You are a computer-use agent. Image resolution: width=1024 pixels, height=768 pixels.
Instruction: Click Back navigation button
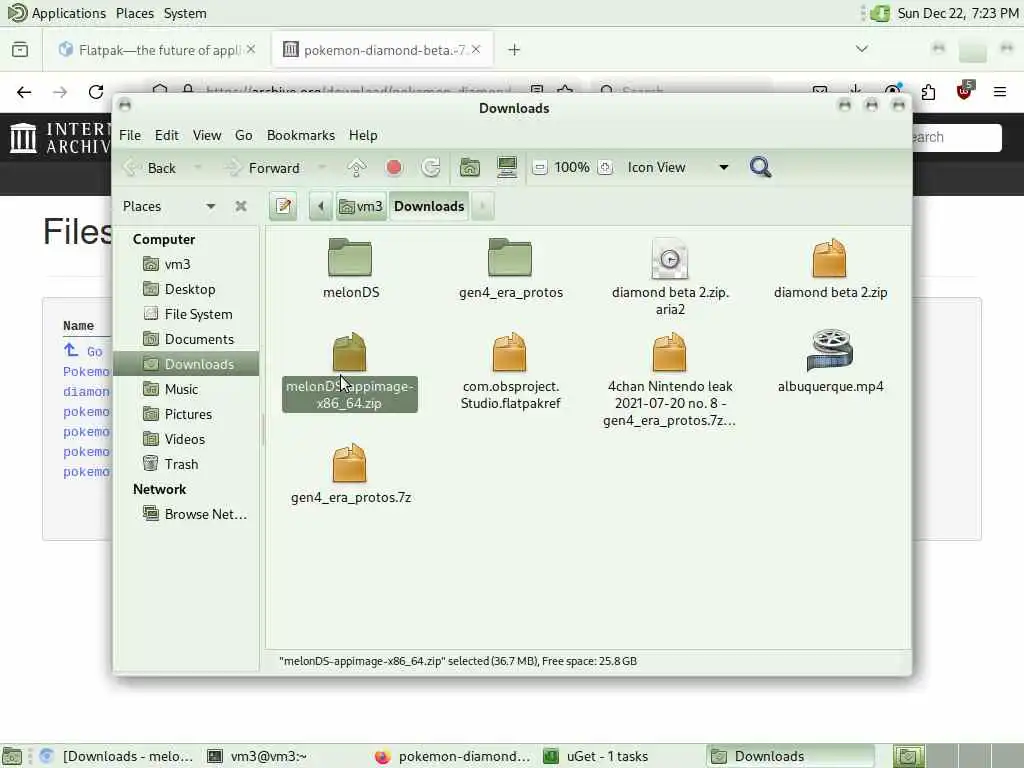(x=150, y=168)
